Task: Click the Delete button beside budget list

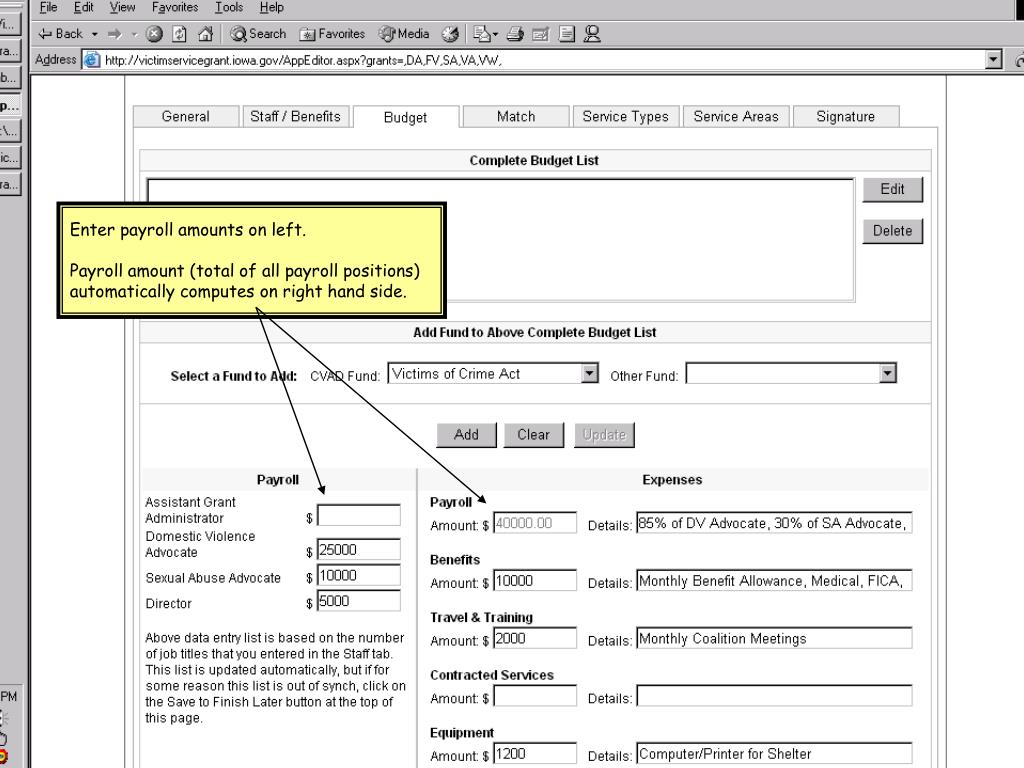Action: [x=892, y=231]
